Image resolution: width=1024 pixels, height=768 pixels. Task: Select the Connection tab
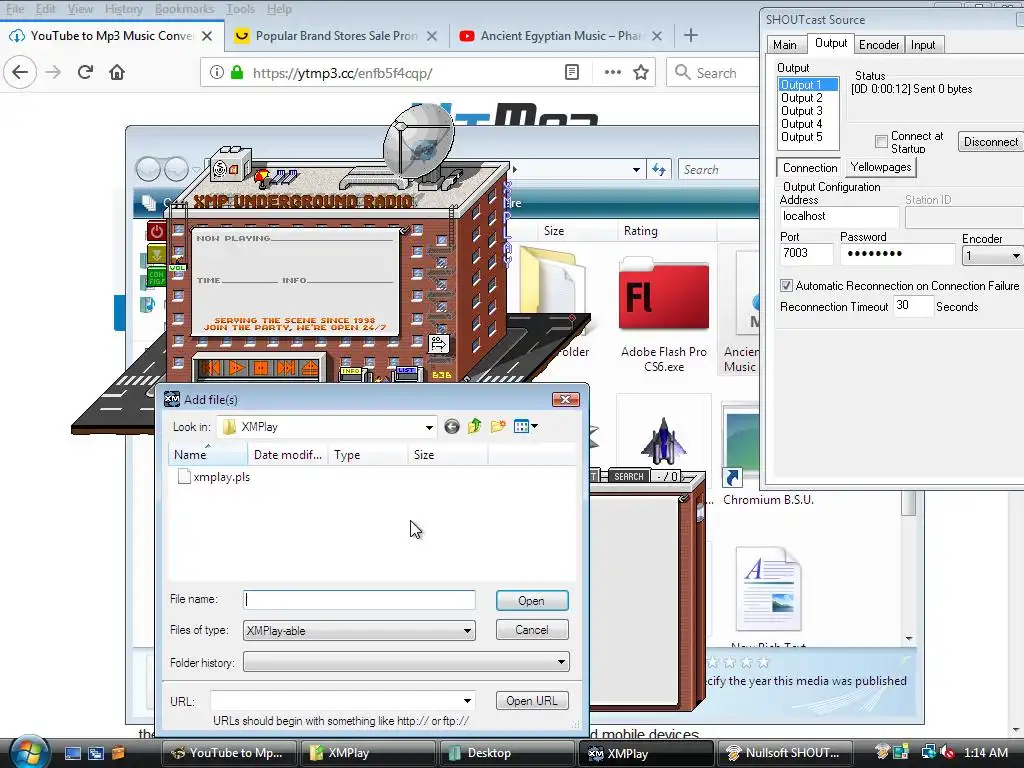pyautogui.click(x=810, y=168)
